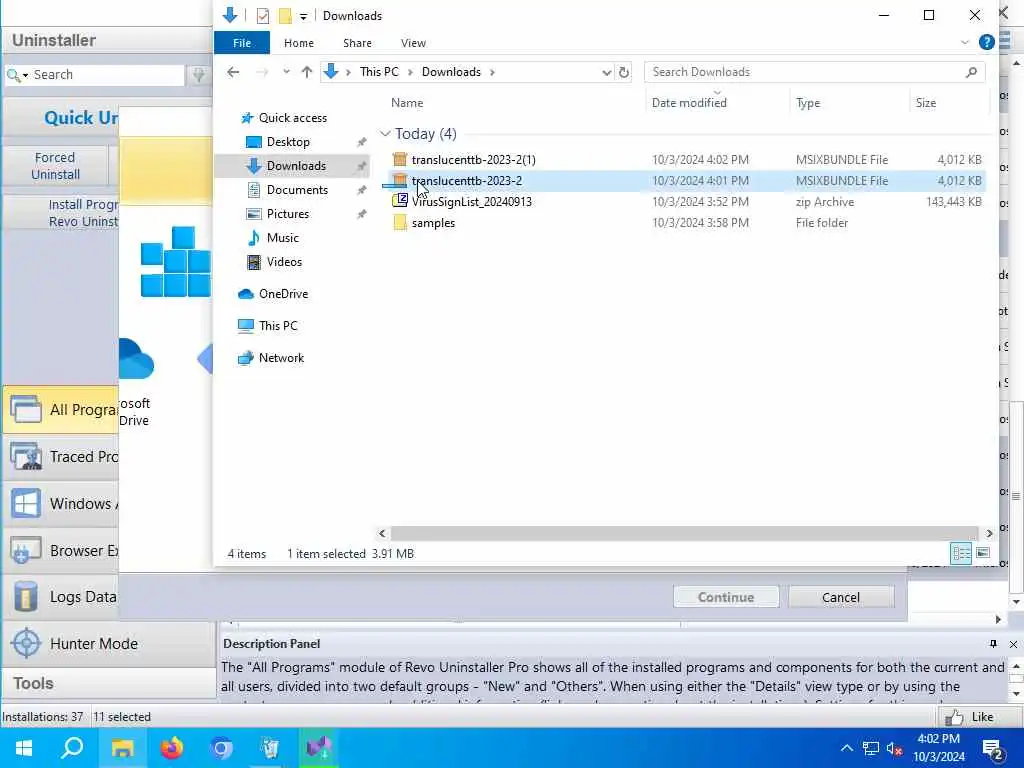Expand the address bar history dropdown
This screenshot has height=768, width=1024.
(x=606, y=72)
